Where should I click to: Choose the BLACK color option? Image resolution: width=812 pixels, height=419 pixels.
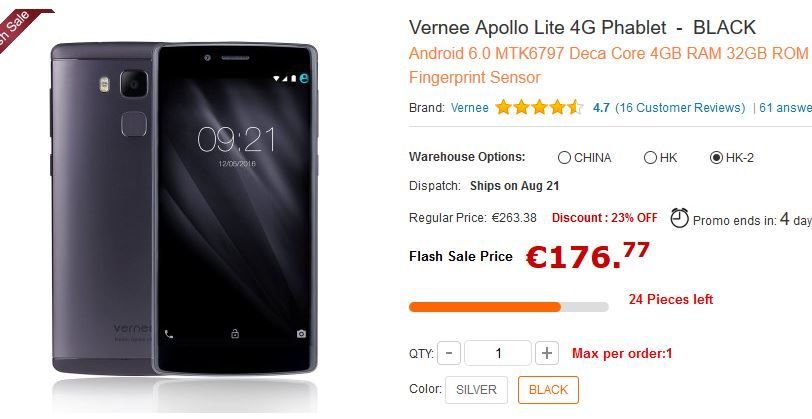coord(548,389)
